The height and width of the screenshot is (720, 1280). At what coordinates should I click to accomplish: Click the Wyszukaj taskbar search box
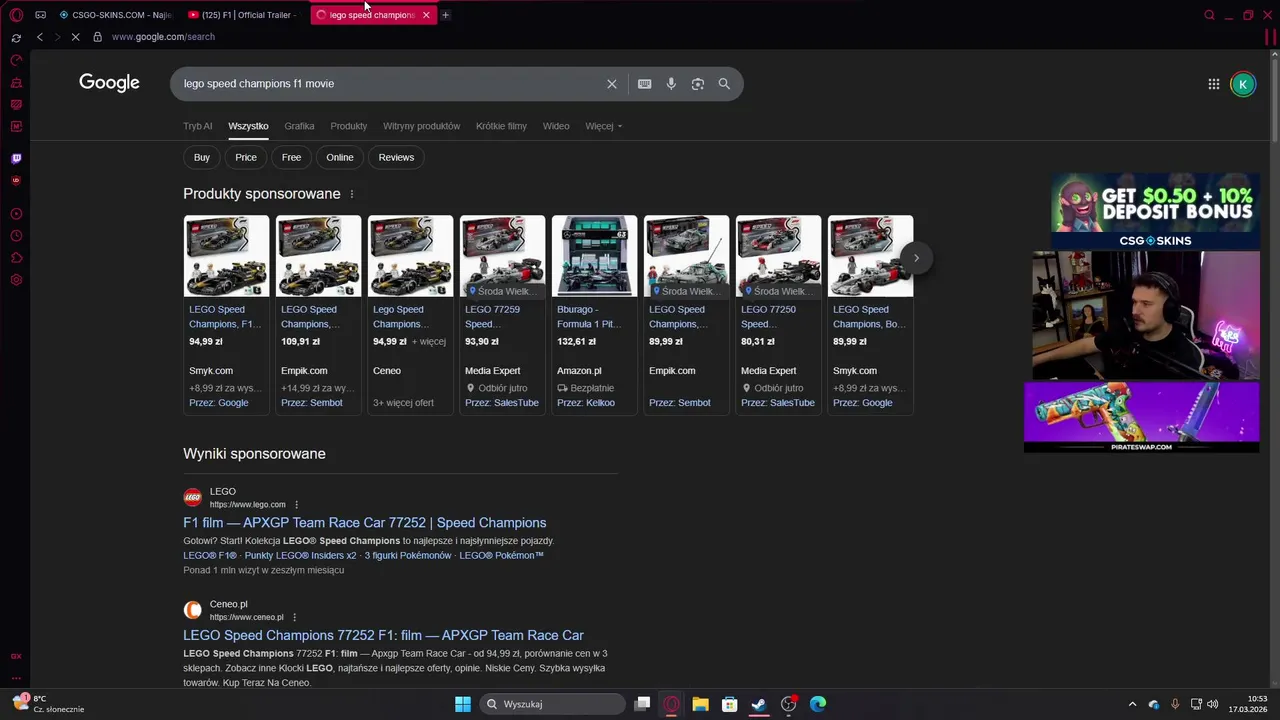tap(553, 704)
